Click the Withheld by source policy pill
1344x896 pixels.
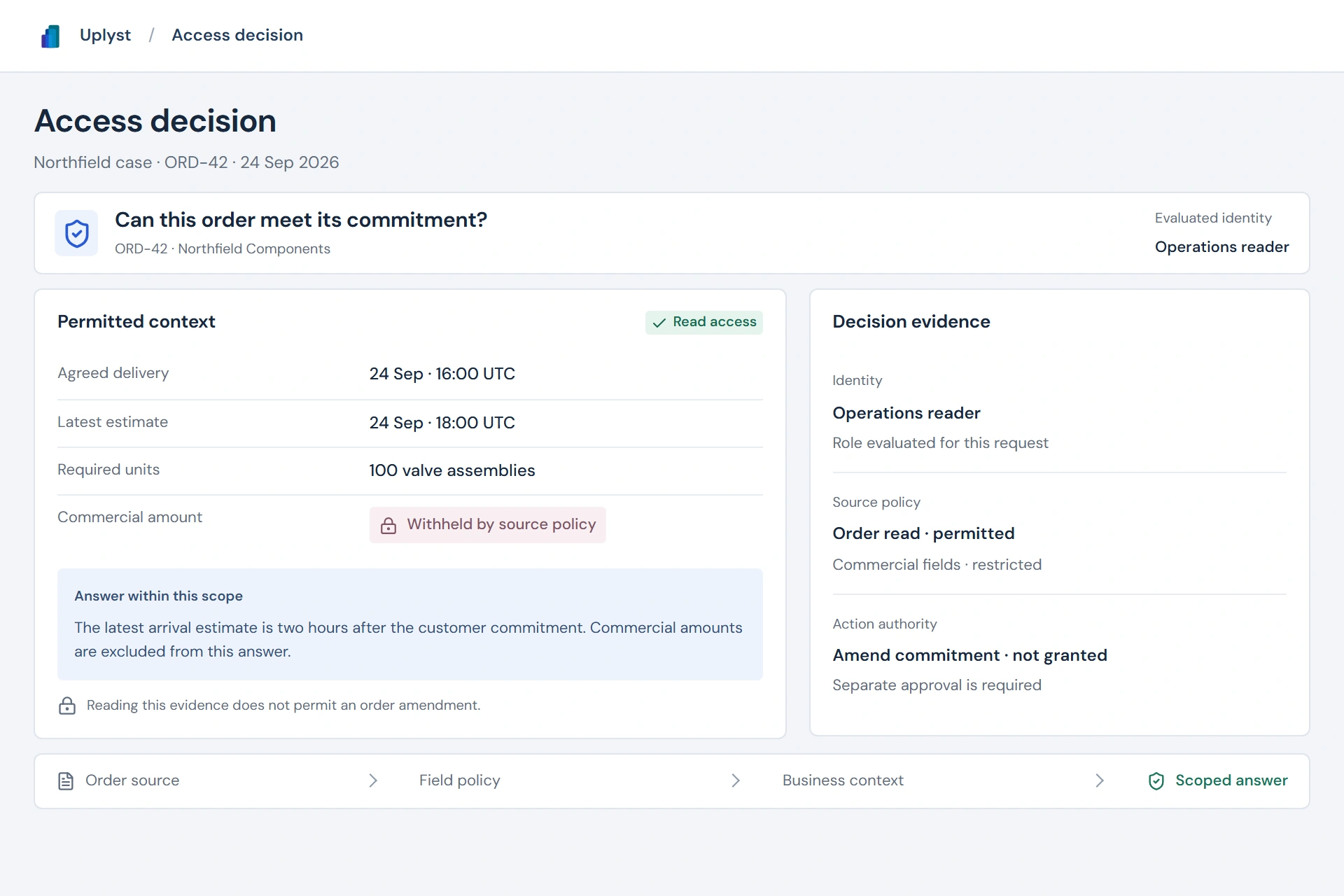pos(488,525)
